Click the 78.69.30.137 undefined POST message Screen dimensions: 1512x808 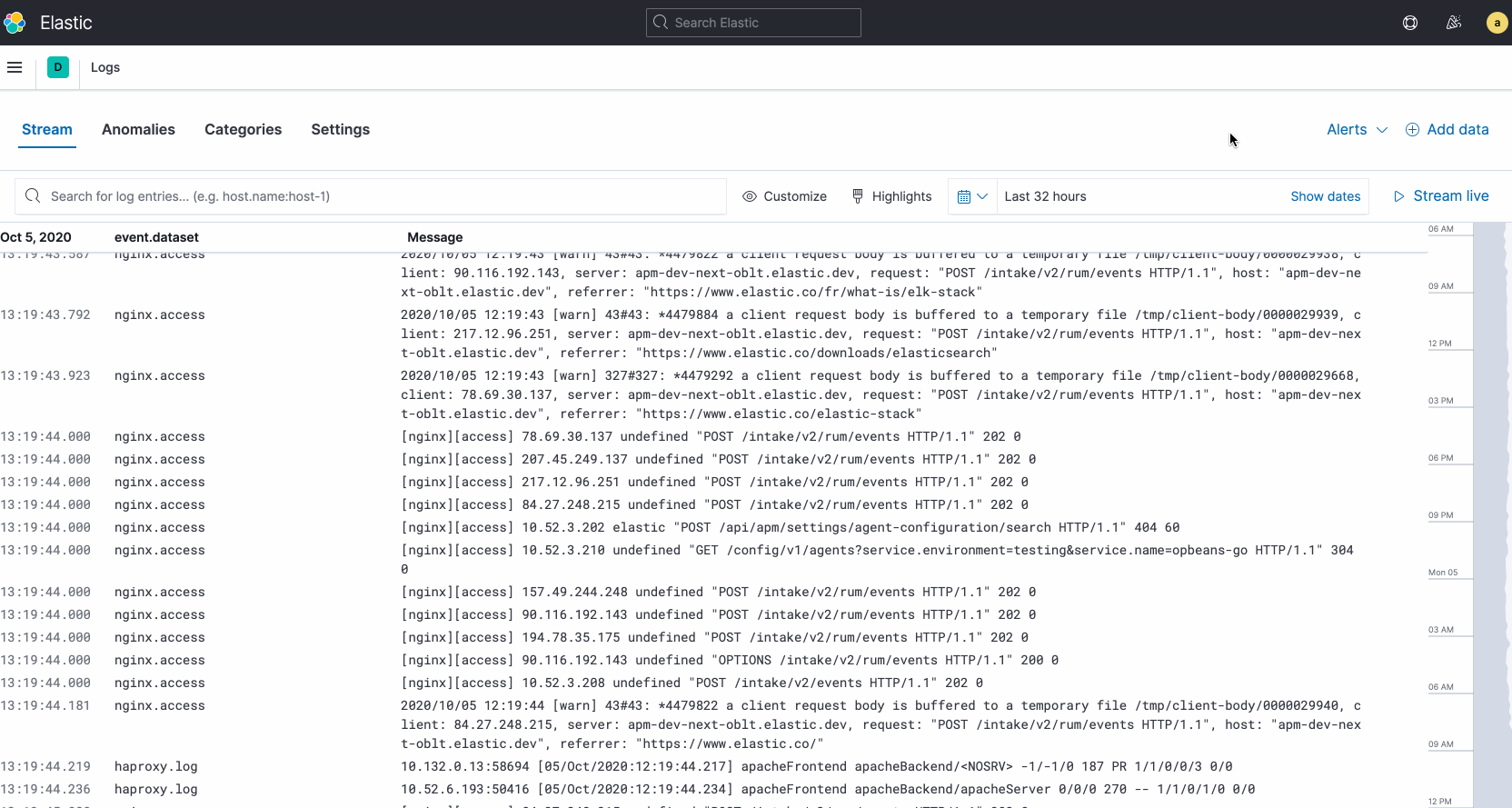[x=711, y=437]
